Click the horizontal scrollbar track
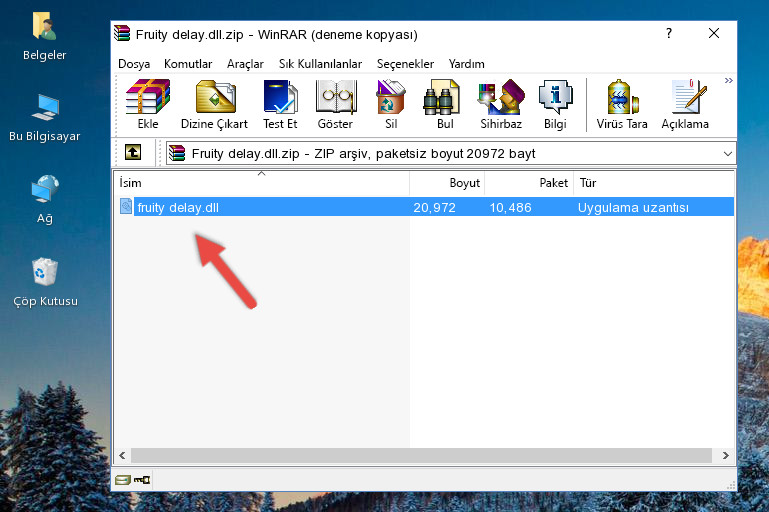 (421, 456)
